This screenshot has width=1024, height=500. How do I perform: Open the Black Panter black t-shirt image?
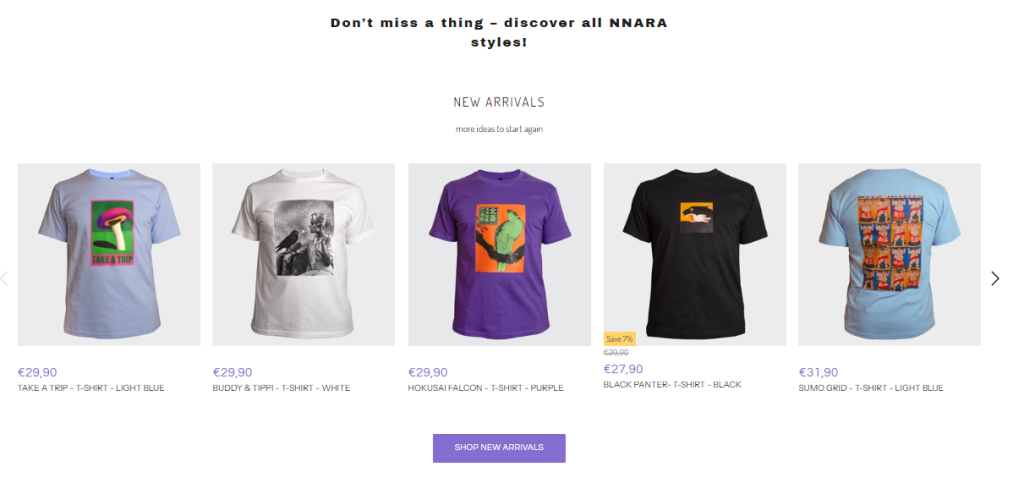point(695,254)
